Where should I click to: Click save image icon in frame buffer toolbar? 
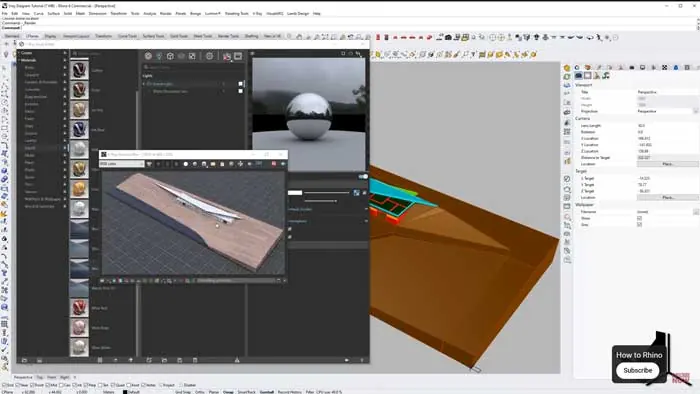(204, 164)
